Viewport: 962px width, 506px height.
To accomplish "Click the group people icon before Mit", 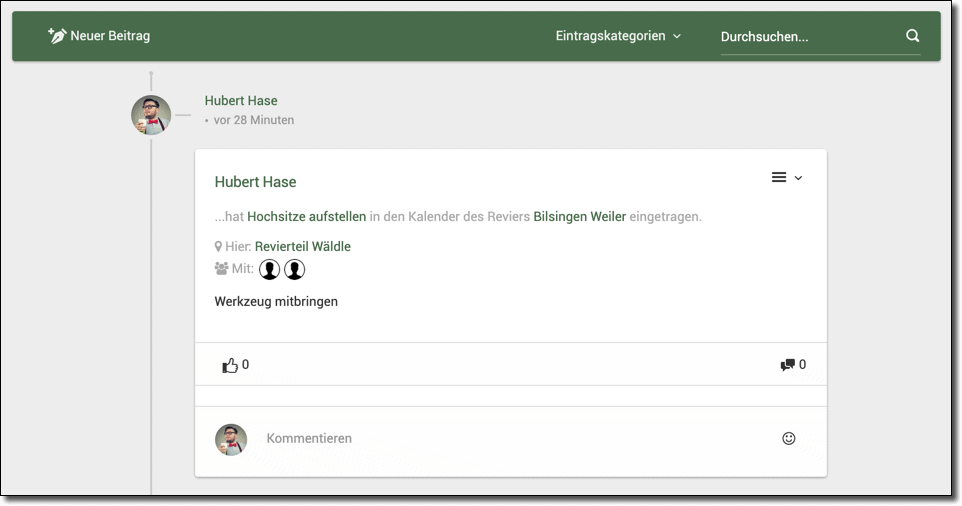I will coord(221,269).
